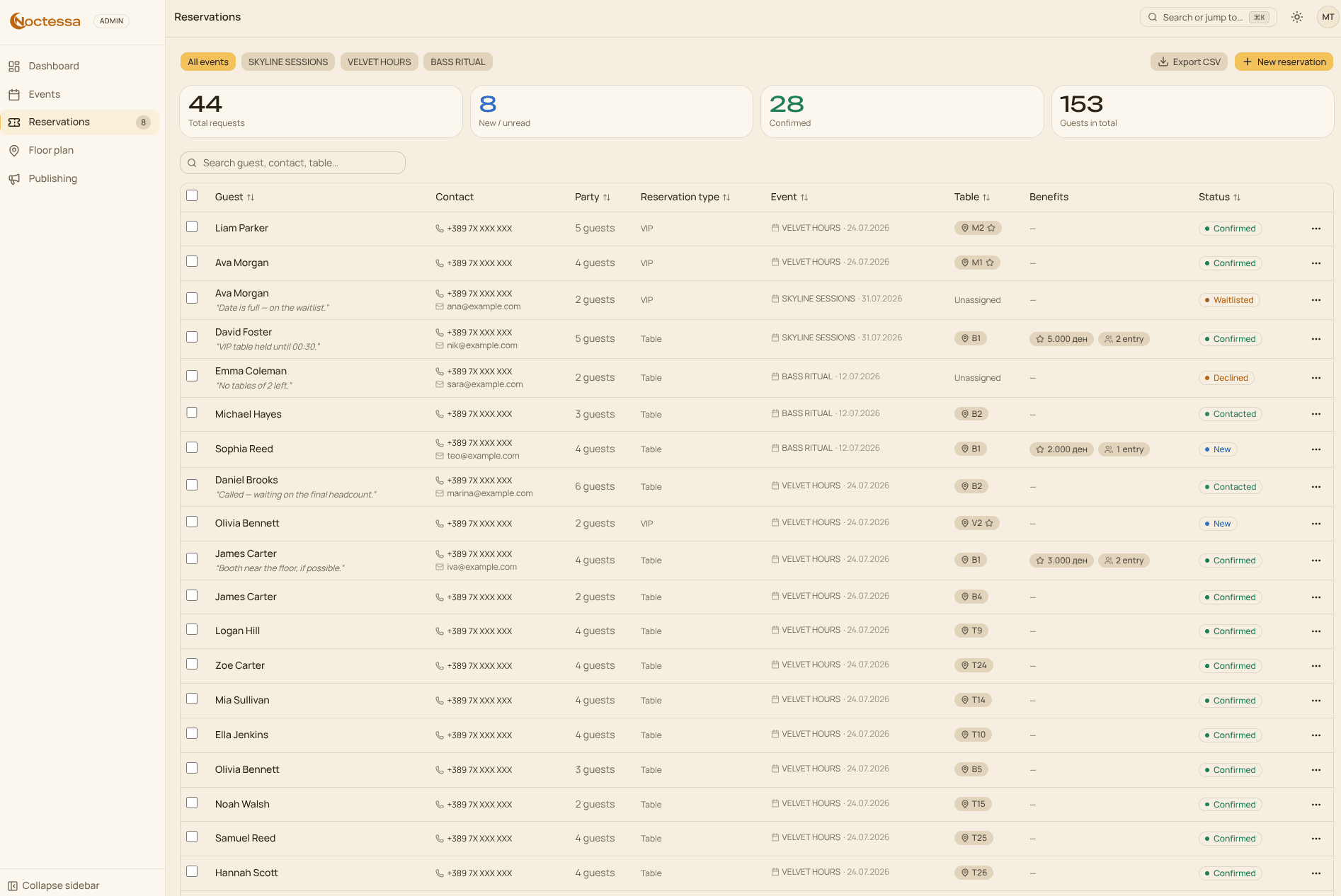This screenshot has width=1341, height=896.
Task: Check the select-all rows checkbox
Action: click(192, 195)
